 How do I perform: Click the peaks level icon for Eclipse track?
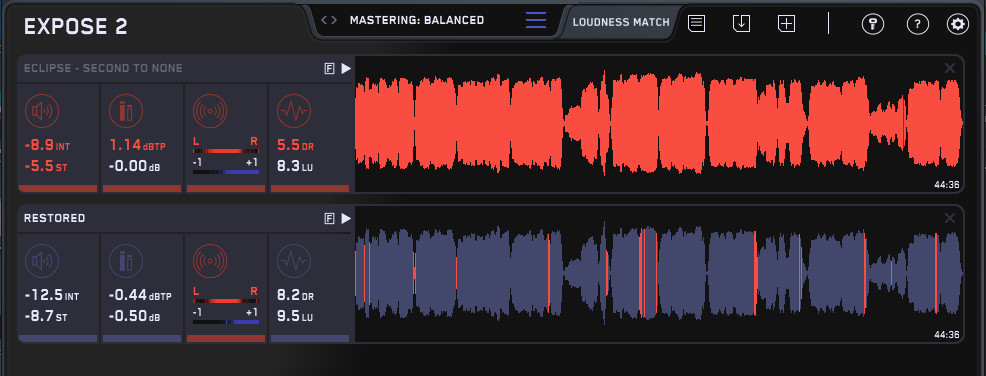tap(126, 111)
